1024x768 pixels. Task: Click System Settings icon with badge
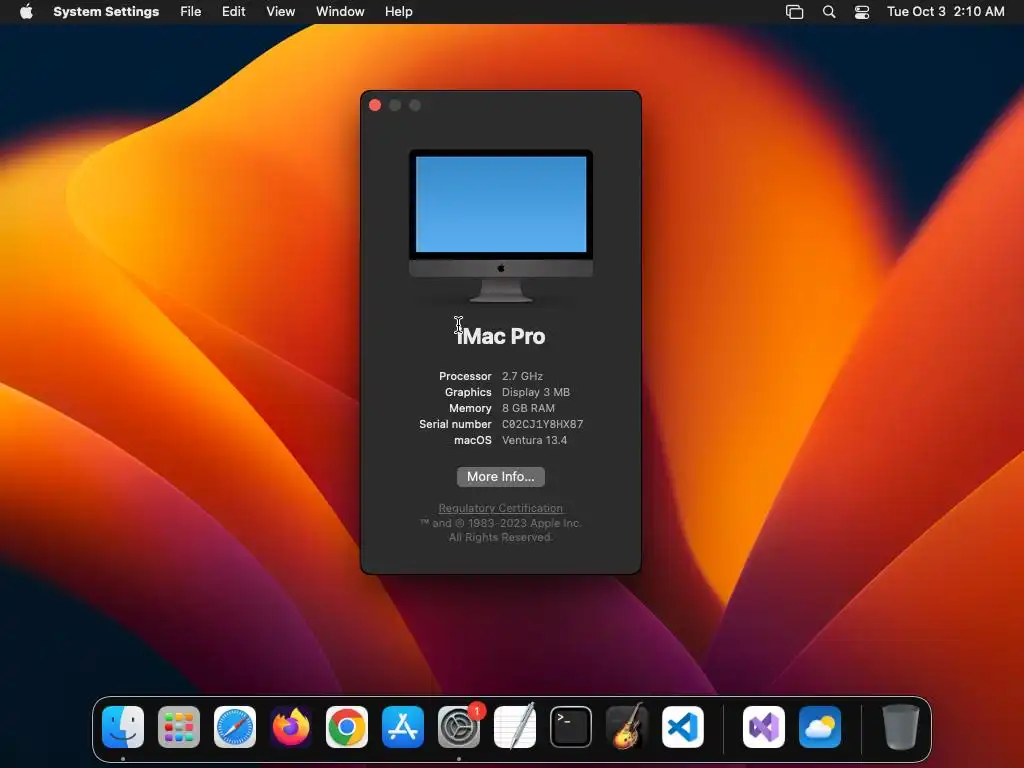point(459,727)
